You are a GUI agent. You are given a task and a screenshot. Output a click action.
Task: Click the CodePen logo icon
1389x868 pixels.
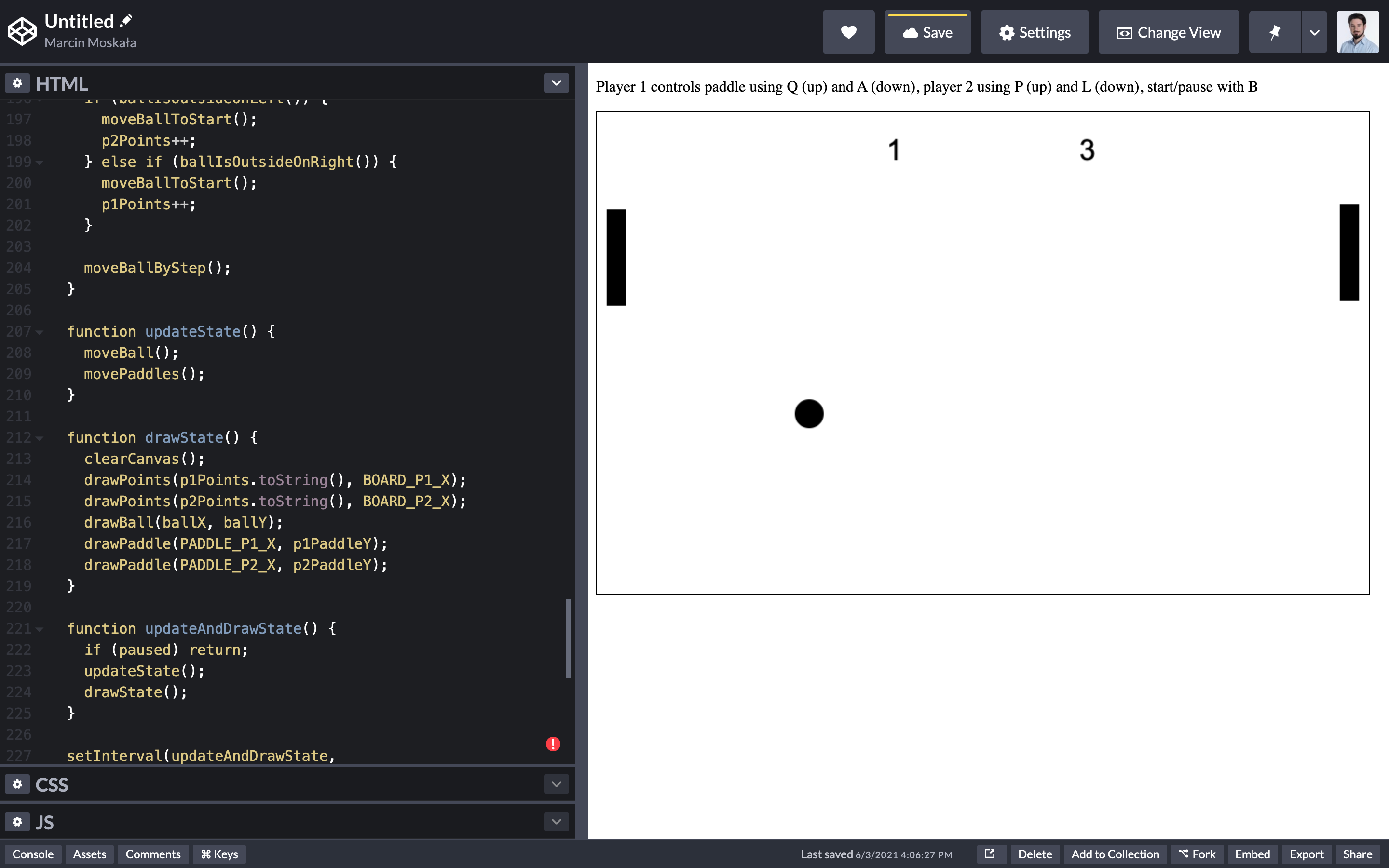coord(22,31)
